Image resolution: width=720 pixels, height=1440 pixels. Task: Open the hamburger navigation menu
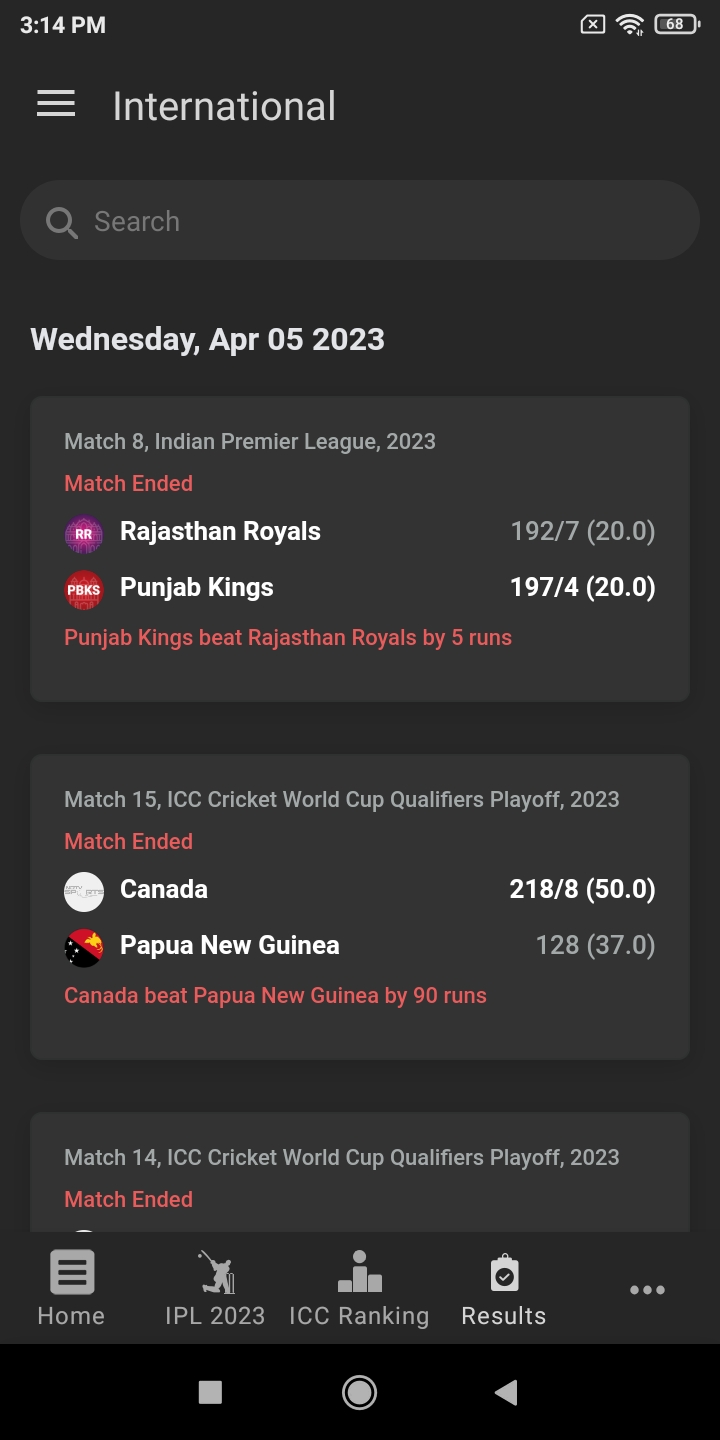[56, 104]
